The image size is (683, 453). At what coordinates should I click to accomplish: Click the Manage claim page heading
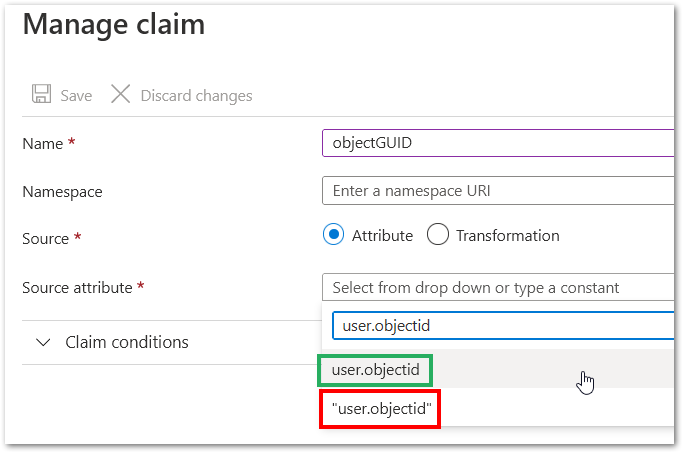(x=113, y=24)
